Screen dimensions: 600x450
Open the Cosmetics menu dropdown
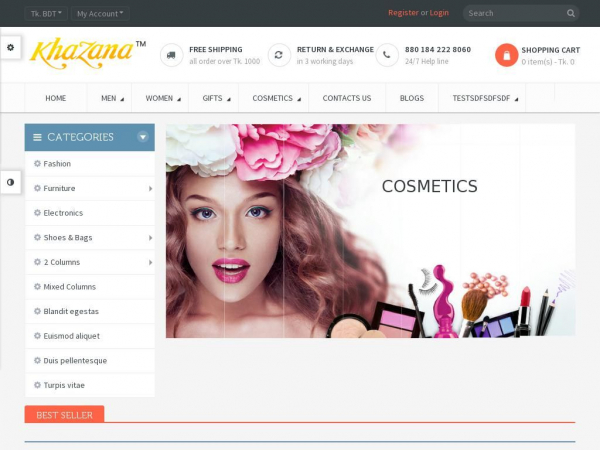tap(274, 98)
